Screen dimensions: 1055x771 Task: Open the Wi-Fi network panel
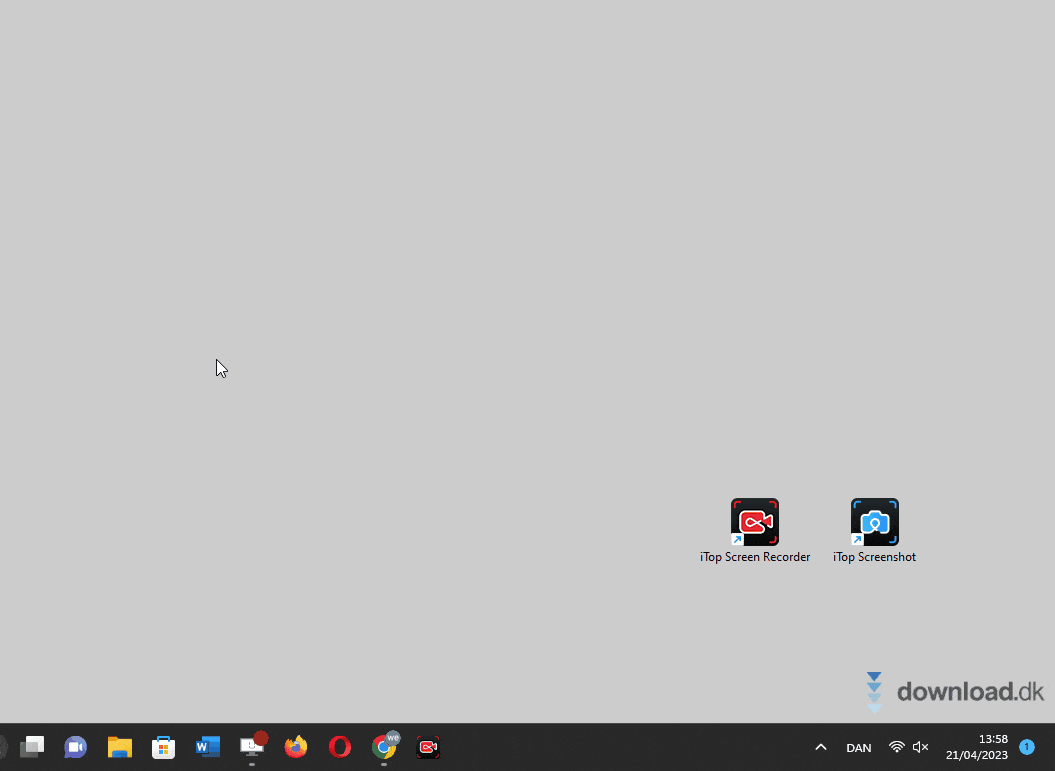pos(896,747)
